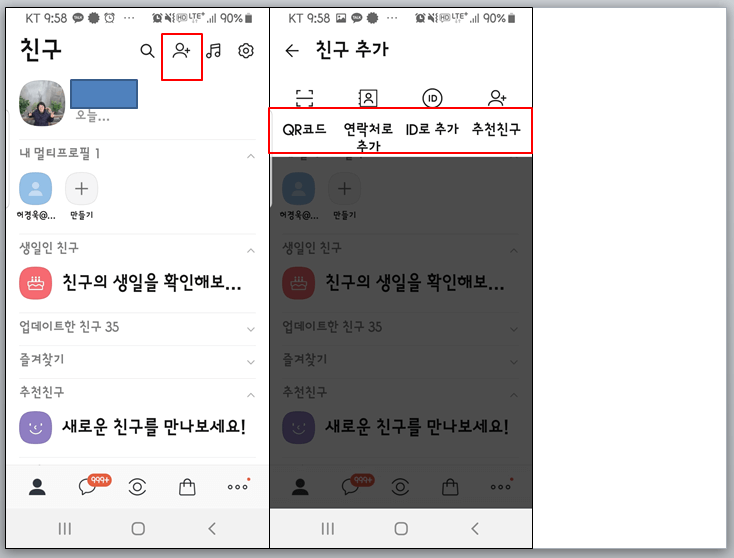
Task: Select 추천친구 label on 친구 추가 screen
Action: point(496,129)
